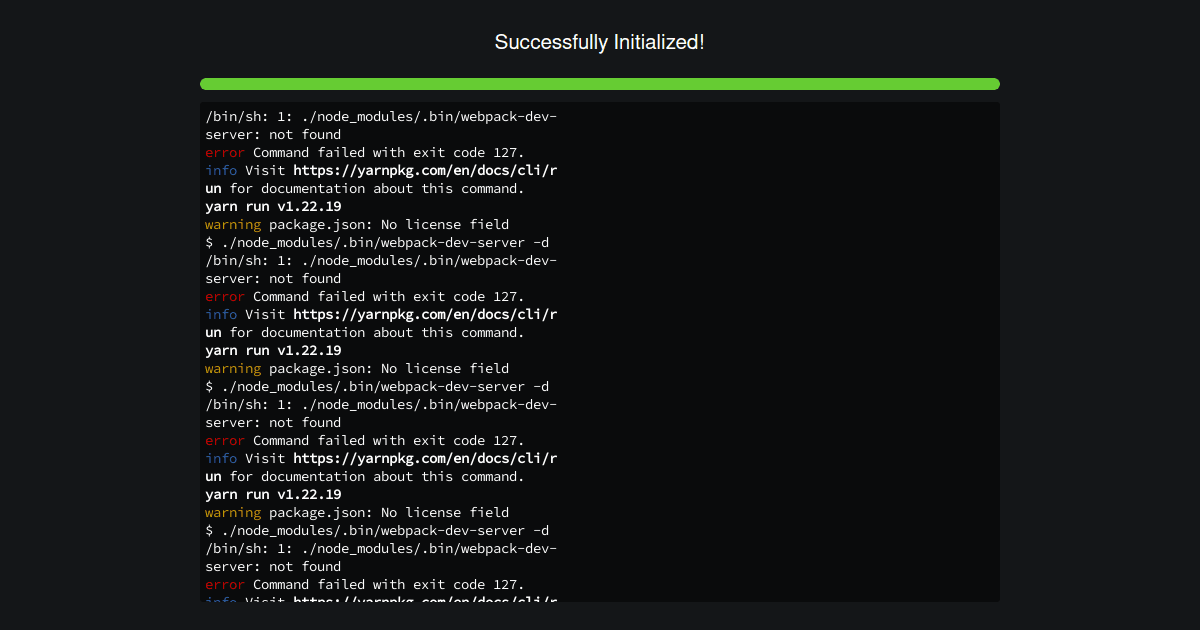Select the last "$ ./node_modules/.bin/webpack-dev-server -d" command
This screenshot has width=1200, height=630.
click(377, 530)
